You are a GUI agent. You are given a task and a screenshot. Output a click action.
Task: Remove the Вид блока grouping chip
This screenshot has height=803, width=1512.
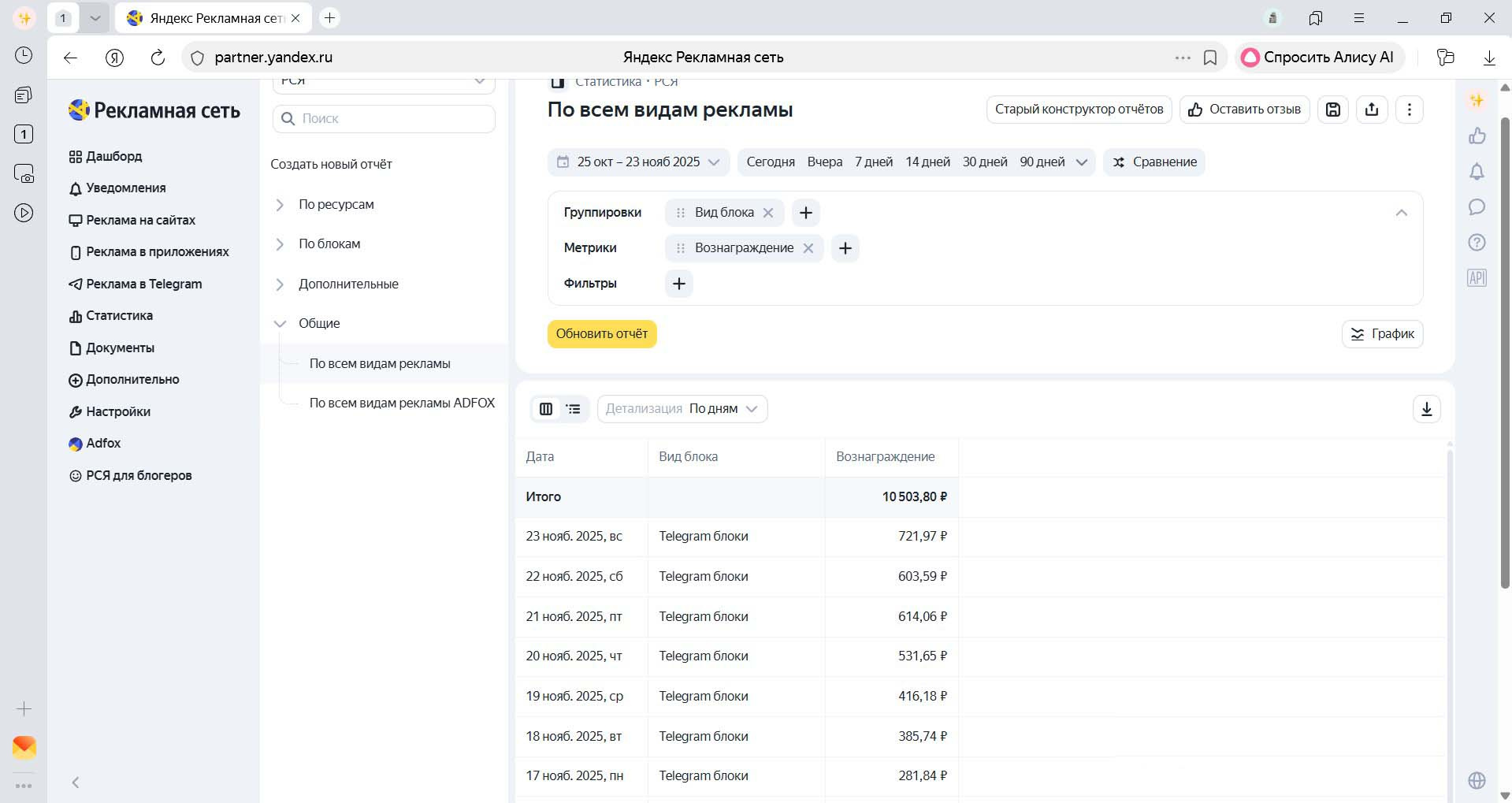point(768,213)
